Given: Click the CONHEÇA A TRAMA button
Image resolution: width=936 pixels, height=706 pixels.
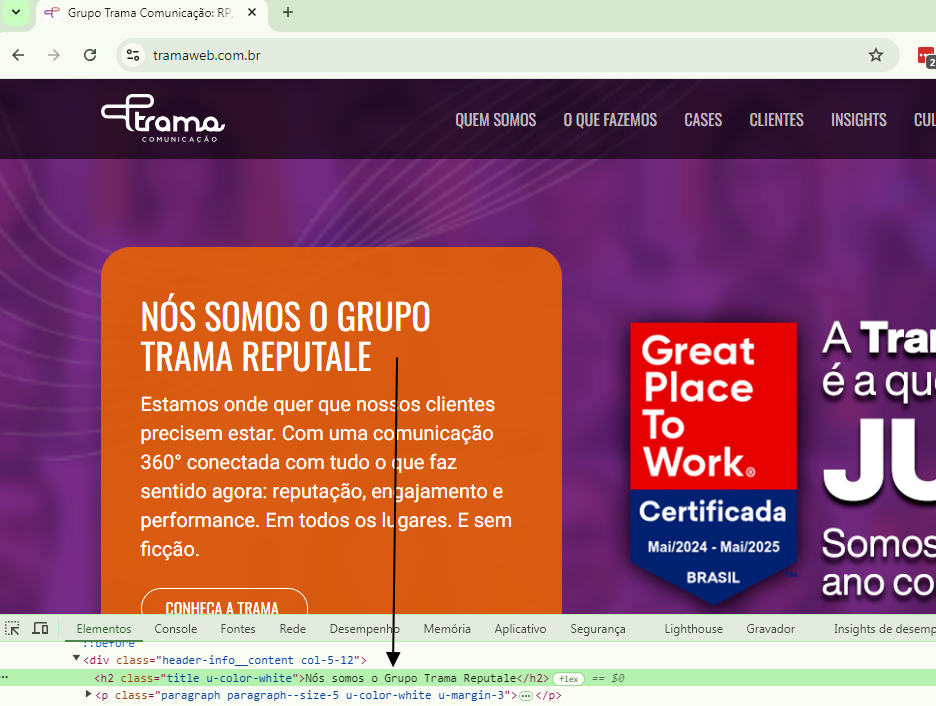Looking at the screenshot, I should click(x=224, y=603).
